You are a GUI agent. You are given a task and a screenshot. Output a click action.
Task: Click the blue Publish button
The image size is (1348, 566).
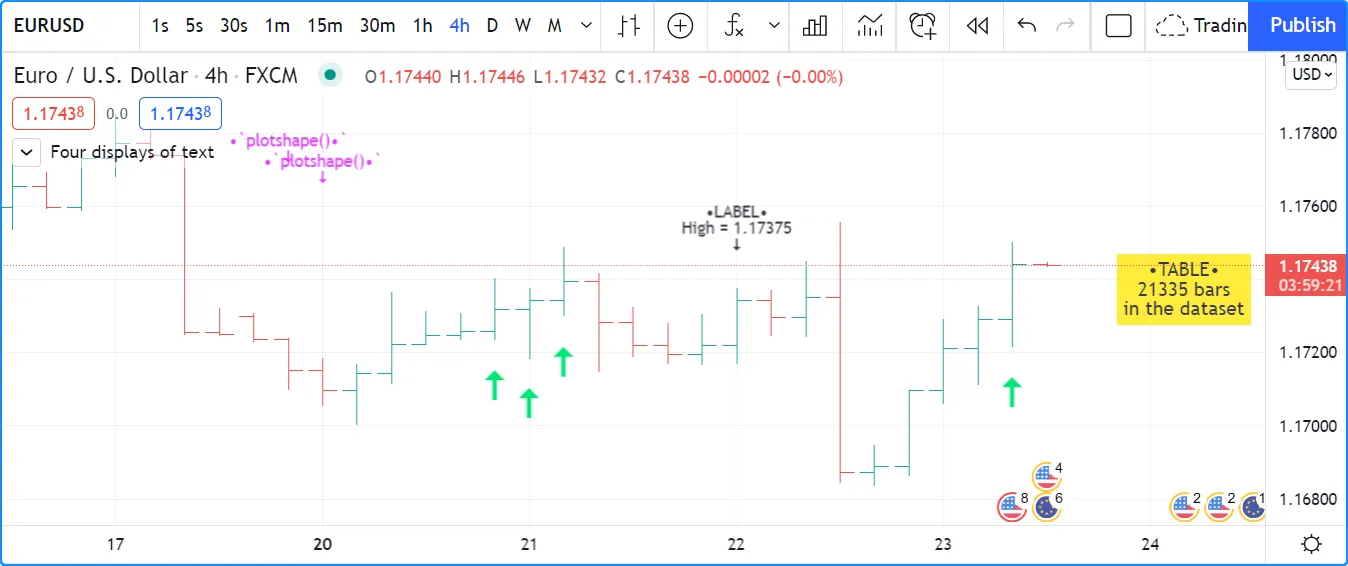click(1302, 26)
